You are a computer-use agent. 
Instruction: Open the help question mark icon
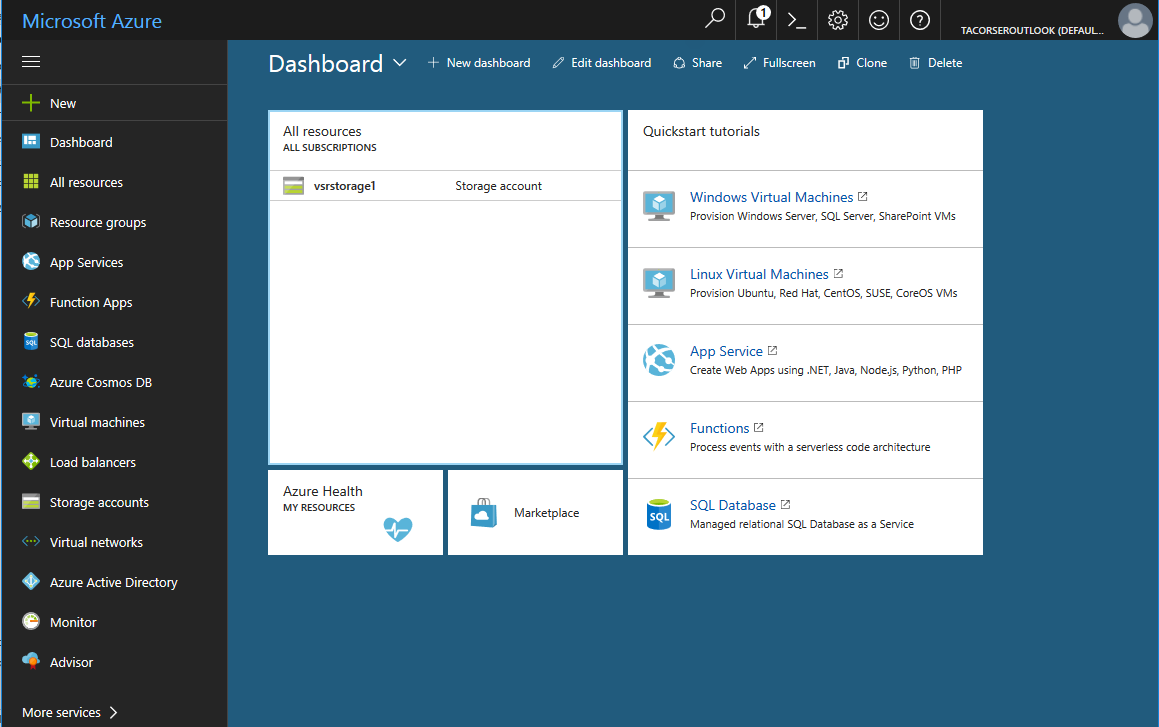pyautogui.click(x=919, y=20)
